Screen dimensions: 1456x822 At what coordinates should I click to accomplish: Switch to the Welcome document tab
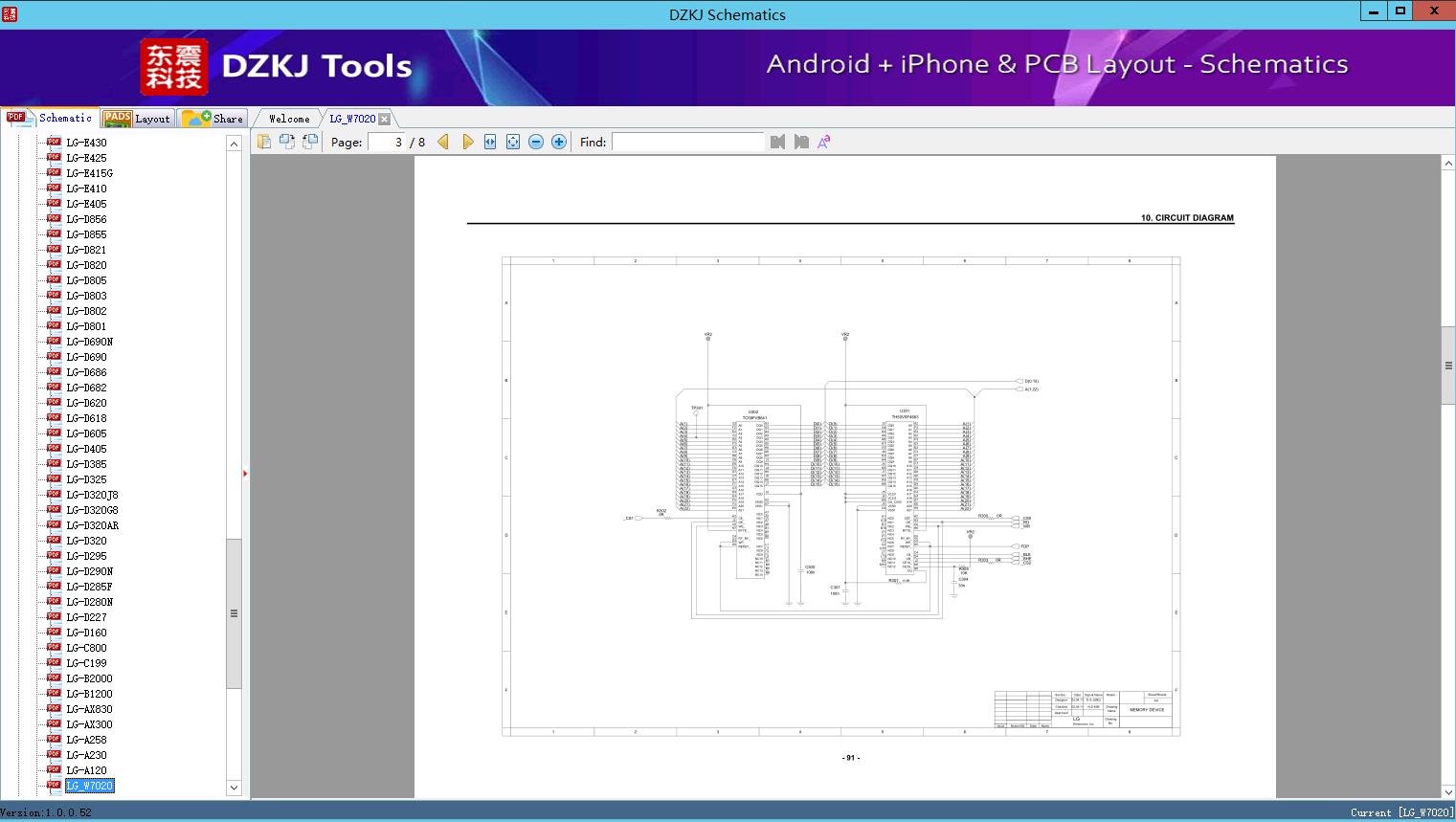tap(289, 119)
